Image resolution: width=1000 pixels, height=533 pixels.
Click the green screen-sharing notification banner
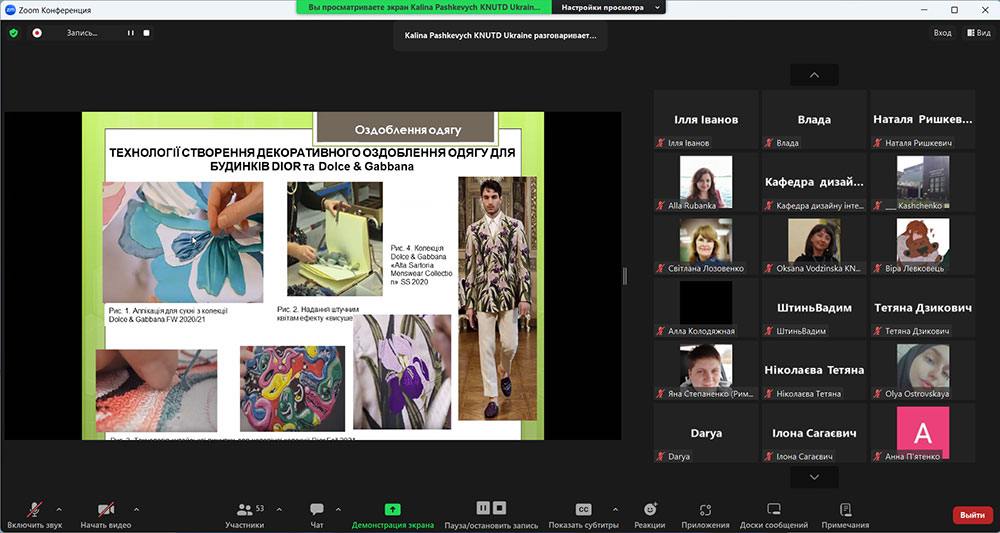424,8
